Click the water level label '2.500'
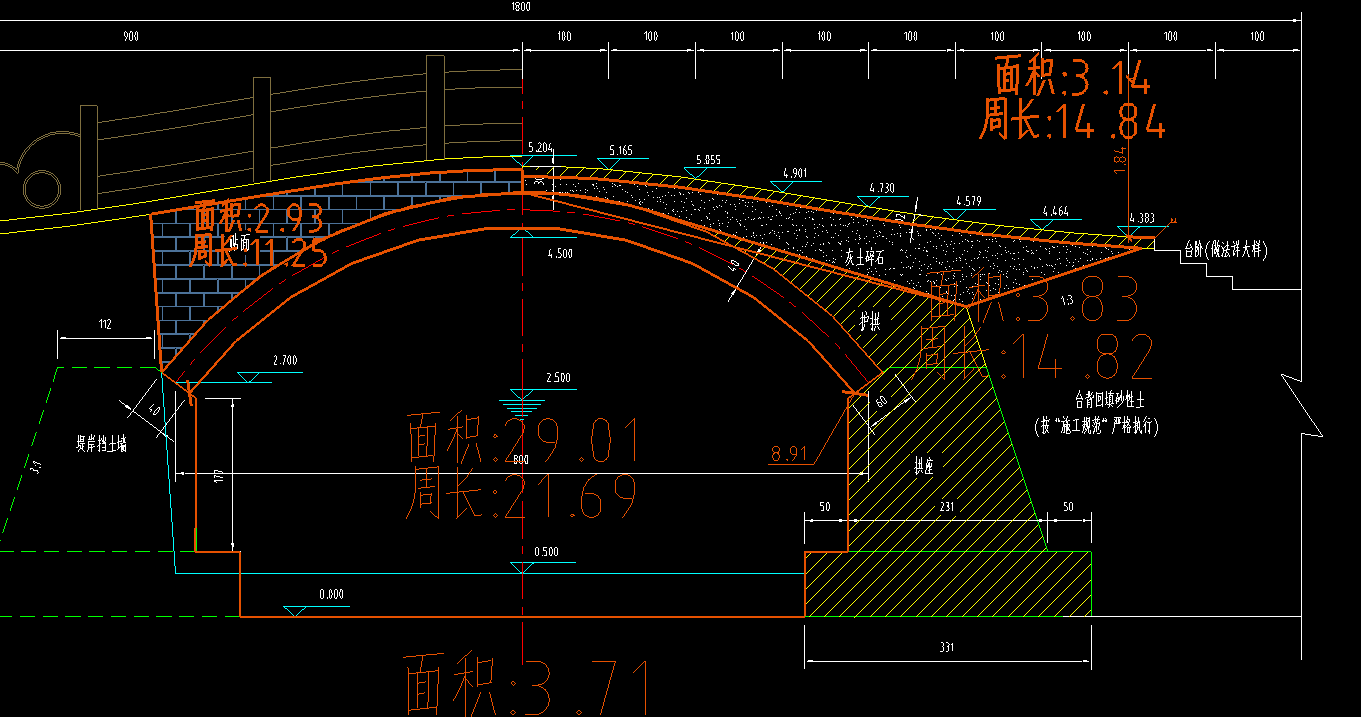Viewport: 1361px width, 717px height. (560, 378)
